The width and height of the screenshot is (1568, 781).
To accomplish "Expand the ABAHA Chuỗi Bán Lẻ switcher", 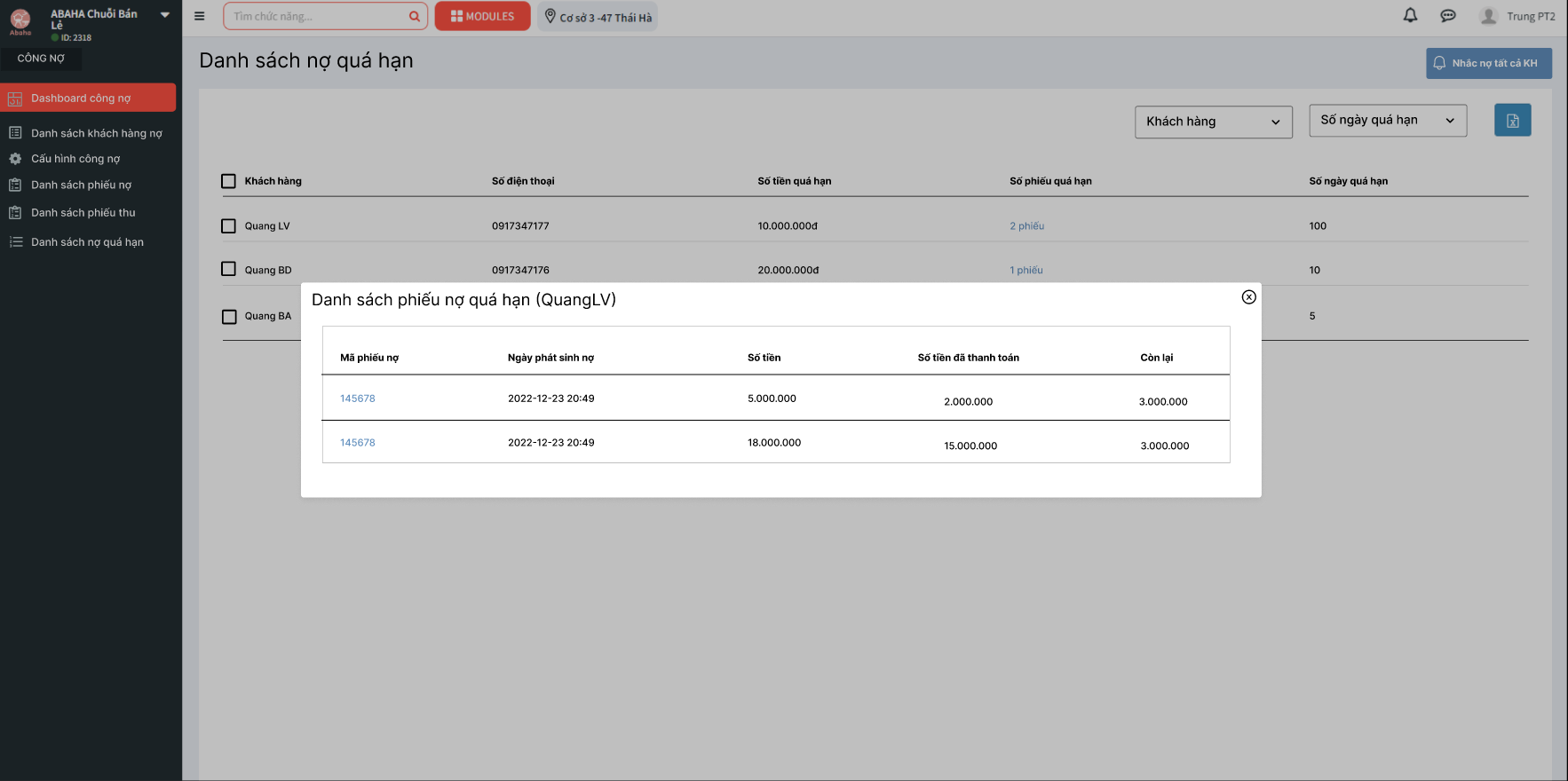I will [x=165, y=15].
